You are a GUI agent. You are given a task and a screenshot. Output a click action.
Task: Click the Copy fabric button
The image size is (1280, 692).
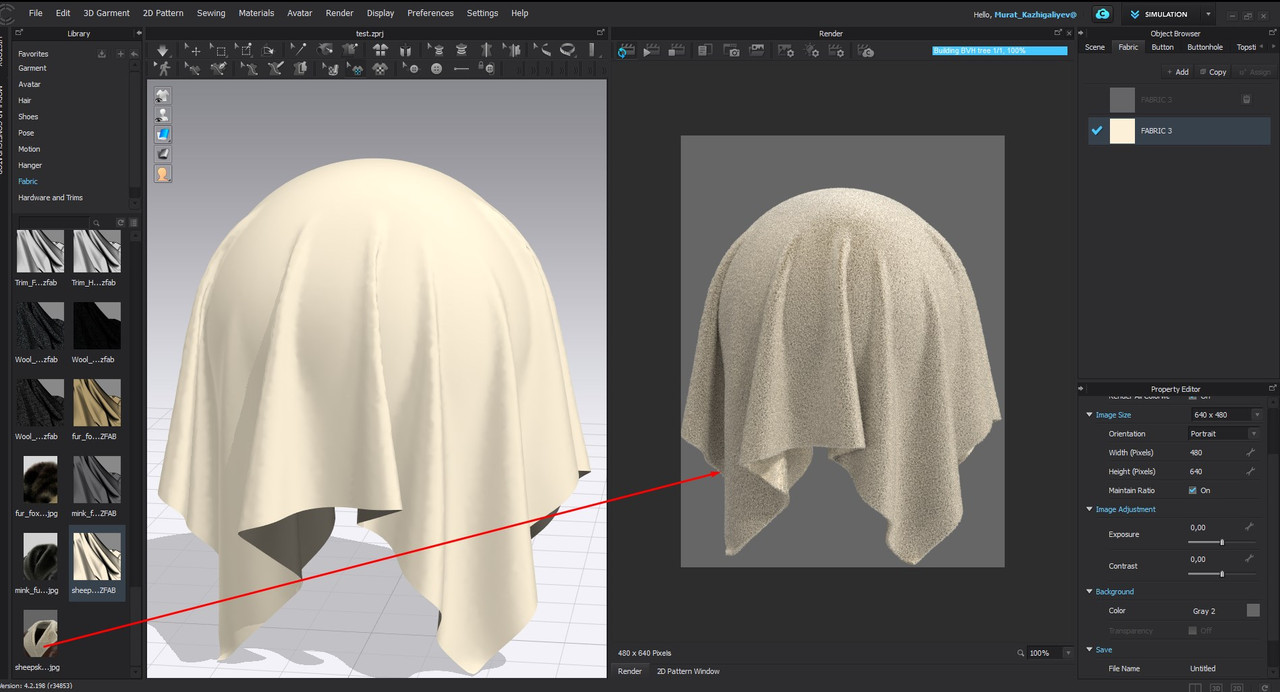[x=1212, y=72]
